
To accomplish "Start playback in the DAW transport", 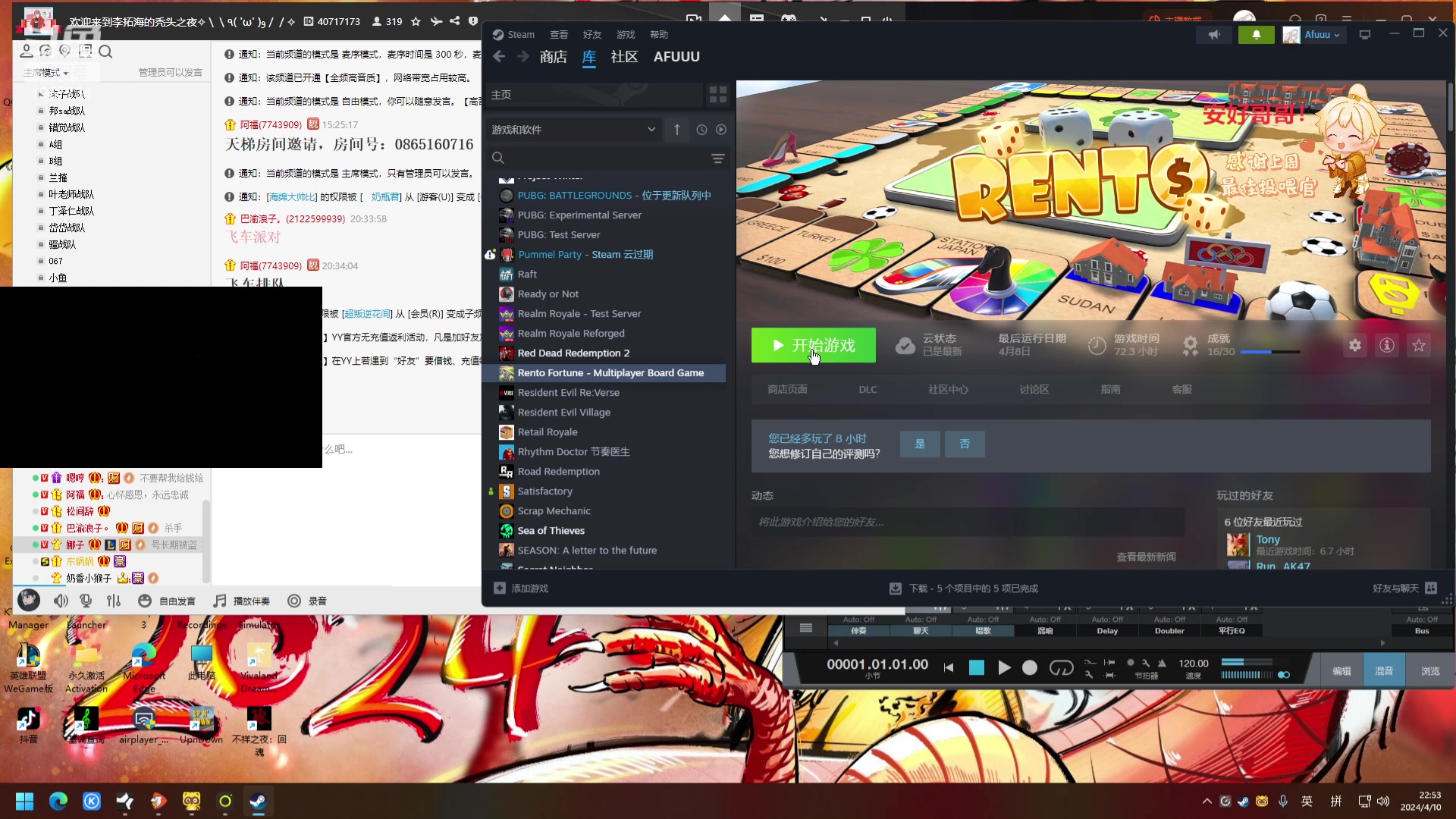I will [1004, 667].
